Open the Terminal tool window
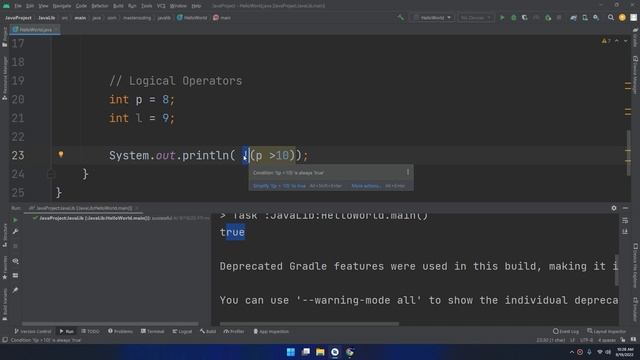 click(x=152, y=331)
